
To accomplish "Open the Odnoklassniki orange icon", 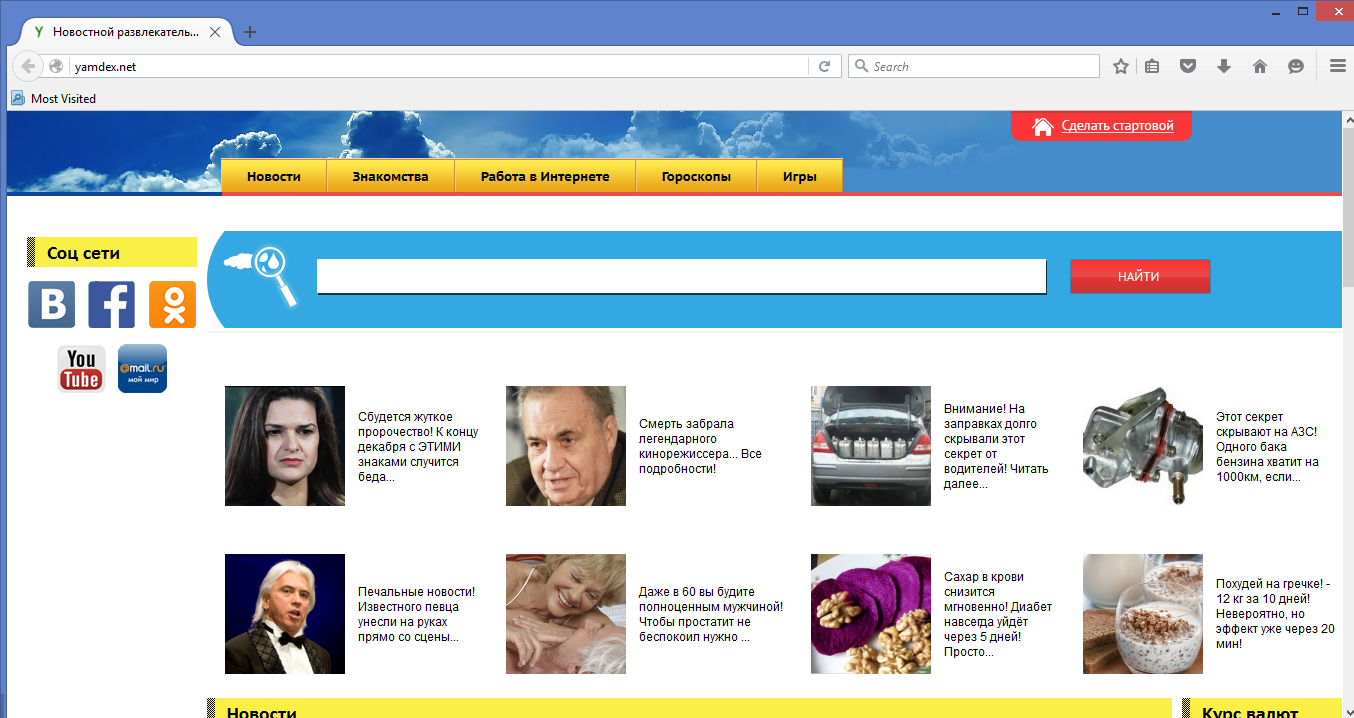I will 172,304.
